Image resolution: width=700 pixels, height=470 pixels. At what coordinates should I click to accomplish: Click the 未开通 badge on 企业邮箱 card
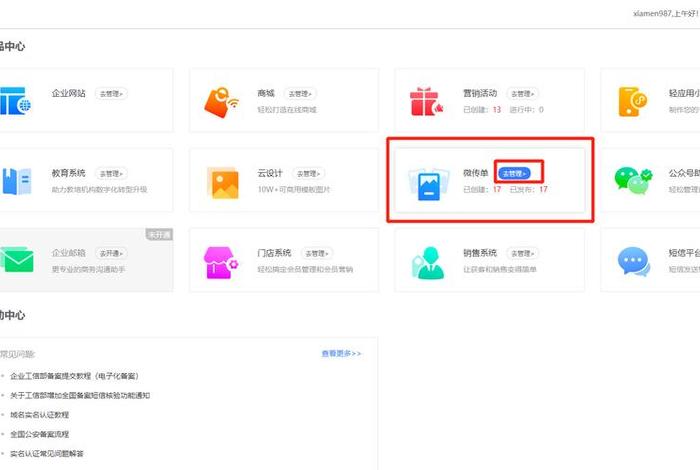159,234
